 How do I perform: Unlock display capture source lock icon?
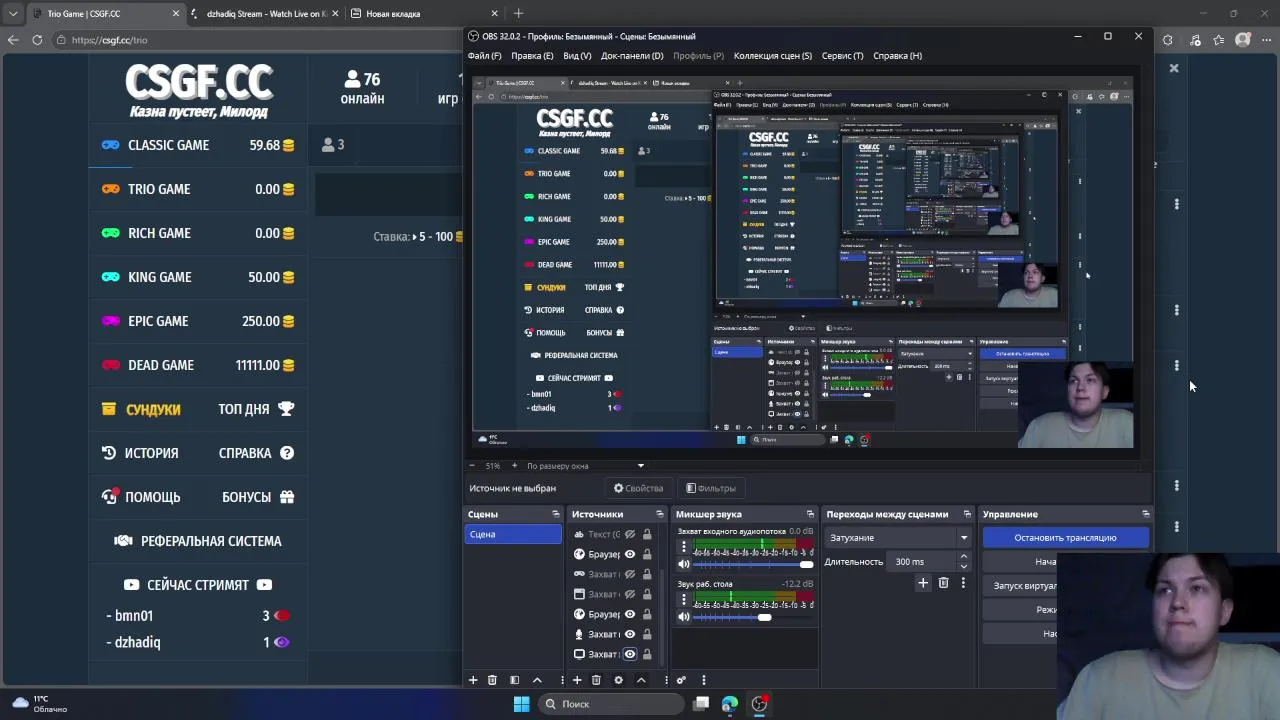[647, 654]
